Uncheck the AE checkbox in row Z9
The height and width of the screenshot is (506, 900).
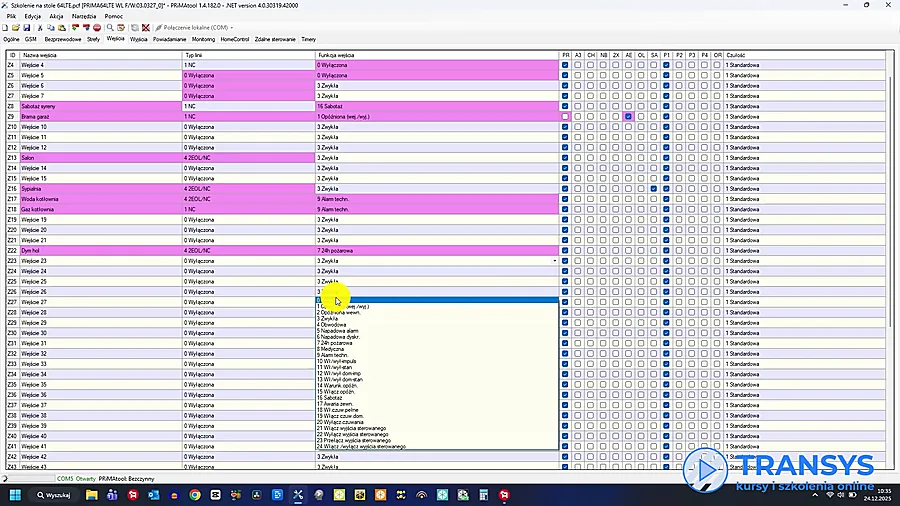629,116
